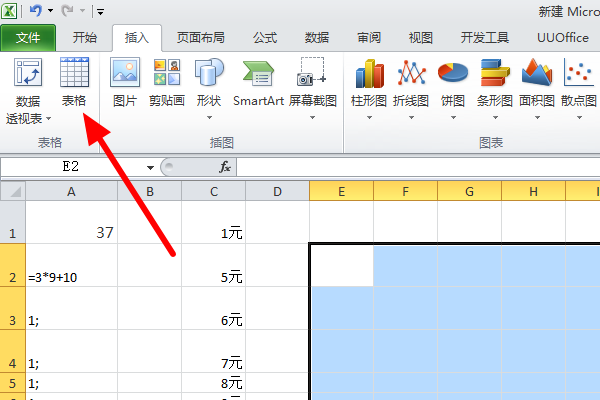Select the Insert (插入) tab
The height and width of the screenshot is (400, 600).
pos(137,38)
